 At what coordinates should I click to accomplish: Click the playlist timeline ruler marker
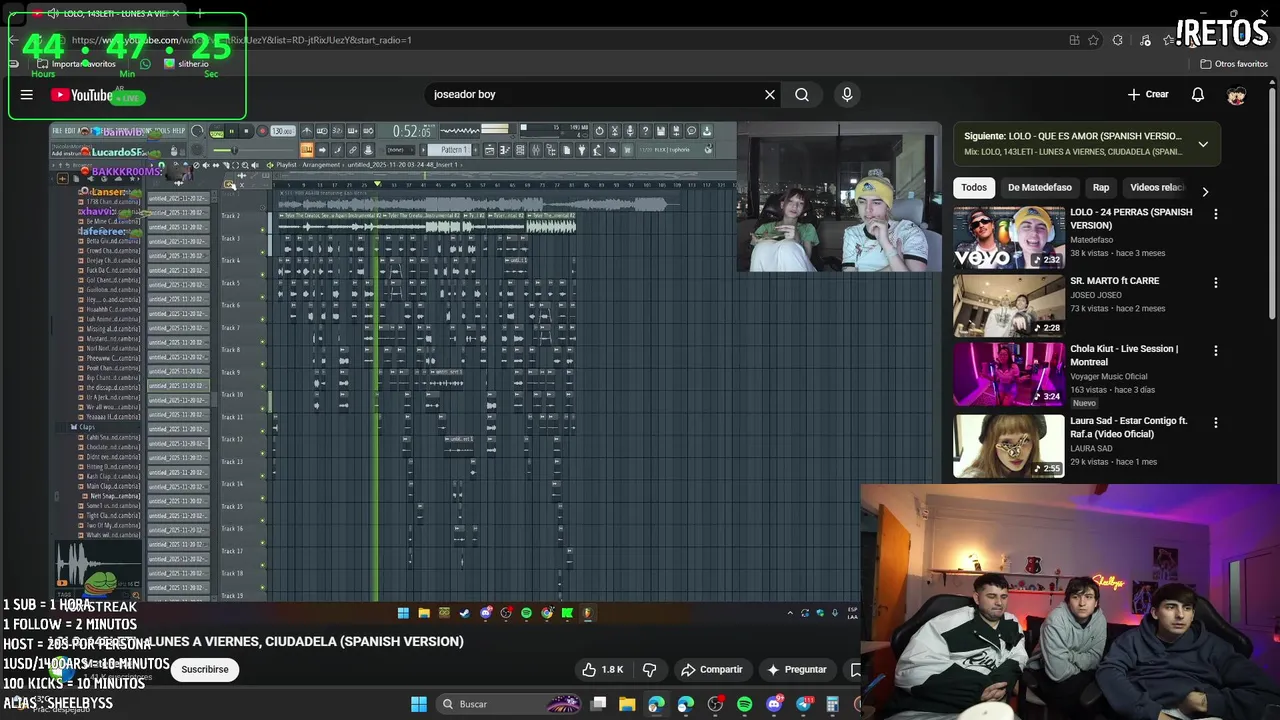377,184
